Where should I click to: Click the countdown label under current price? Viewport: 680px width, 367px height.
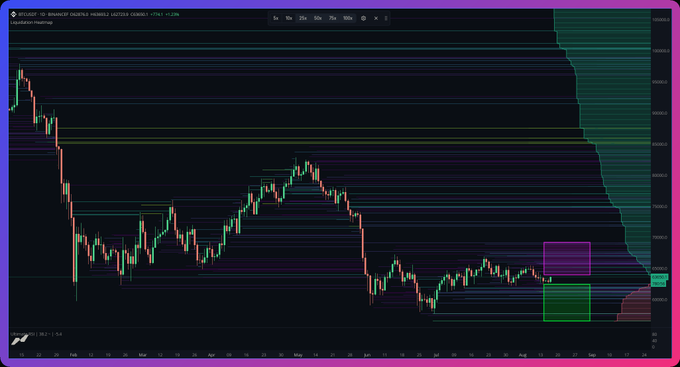658,284
